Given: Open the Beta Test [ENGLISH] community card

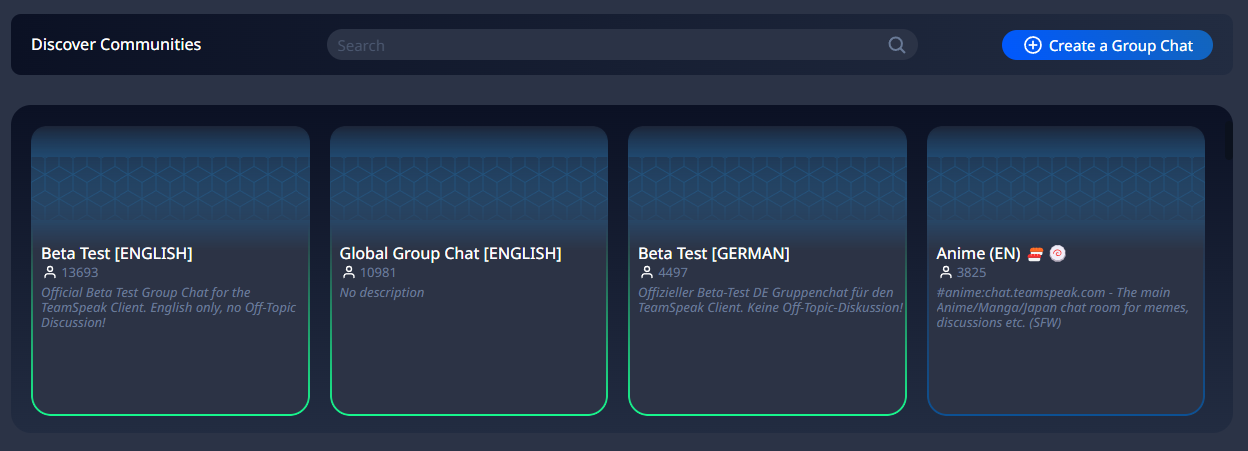Looking at the screenshot, I should point(170,270).
